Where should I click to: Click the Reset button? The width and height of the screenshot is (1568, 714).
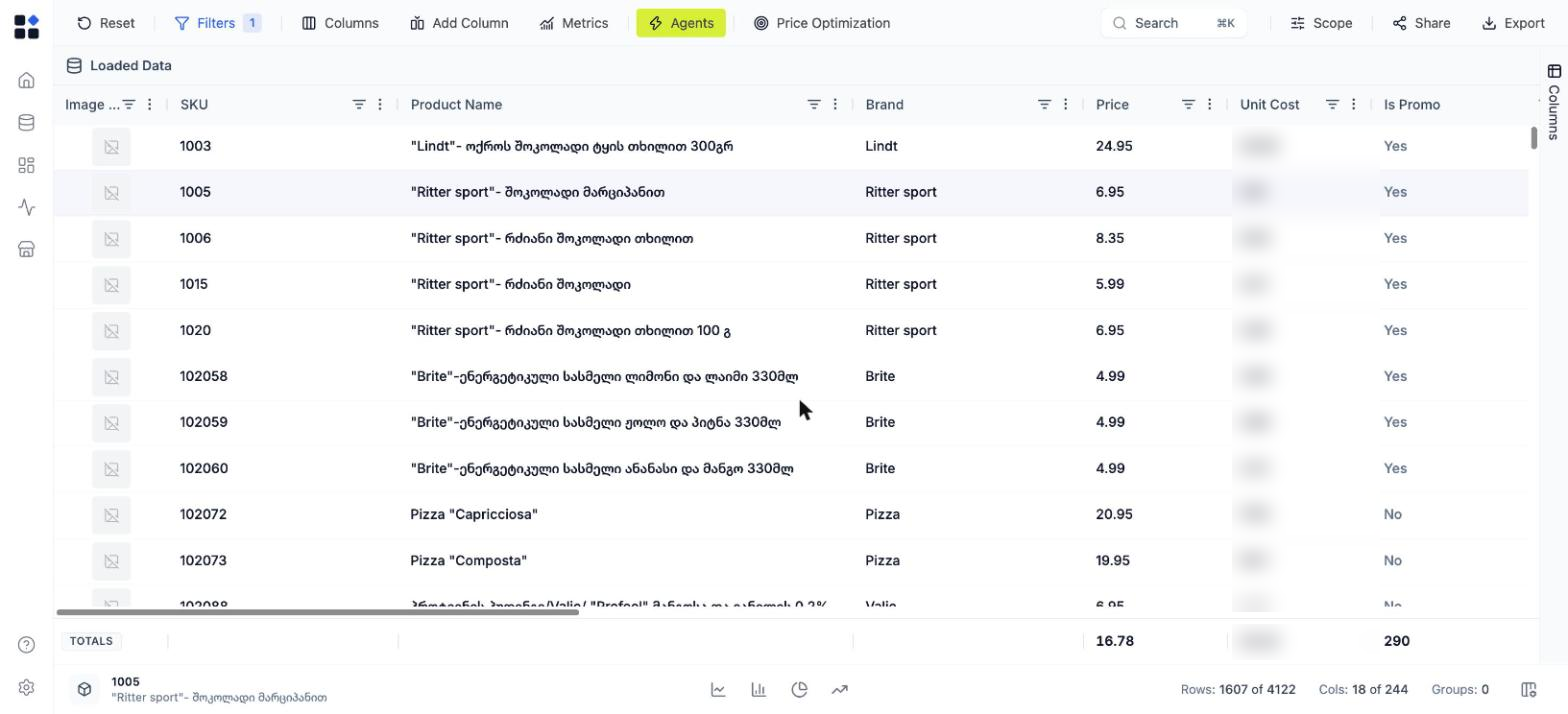click(x=106, y=23)
